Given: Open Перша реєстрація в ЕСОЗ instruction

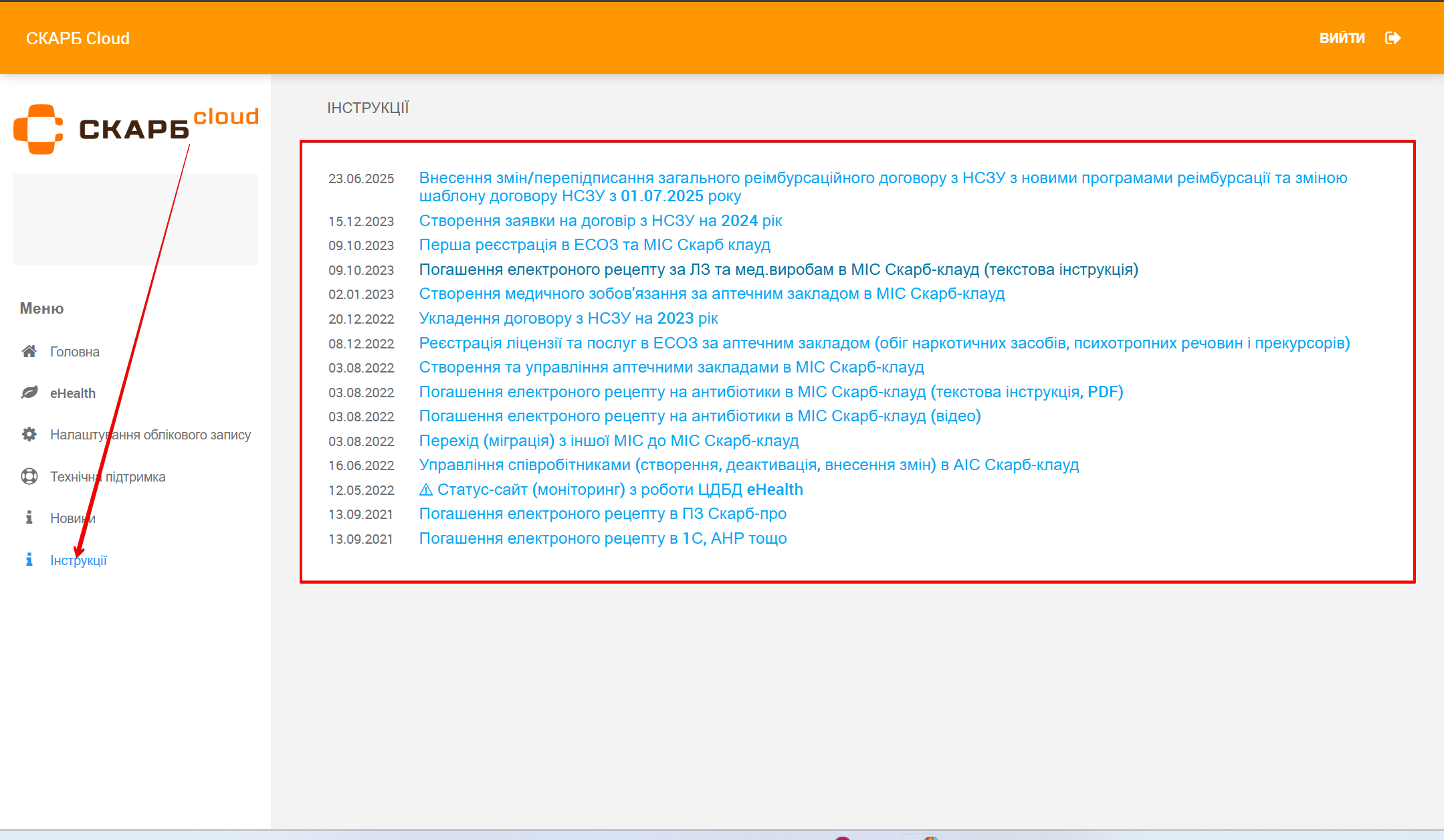Looking at the screenshot, I should pyautogui.click(x=594, y=245).
